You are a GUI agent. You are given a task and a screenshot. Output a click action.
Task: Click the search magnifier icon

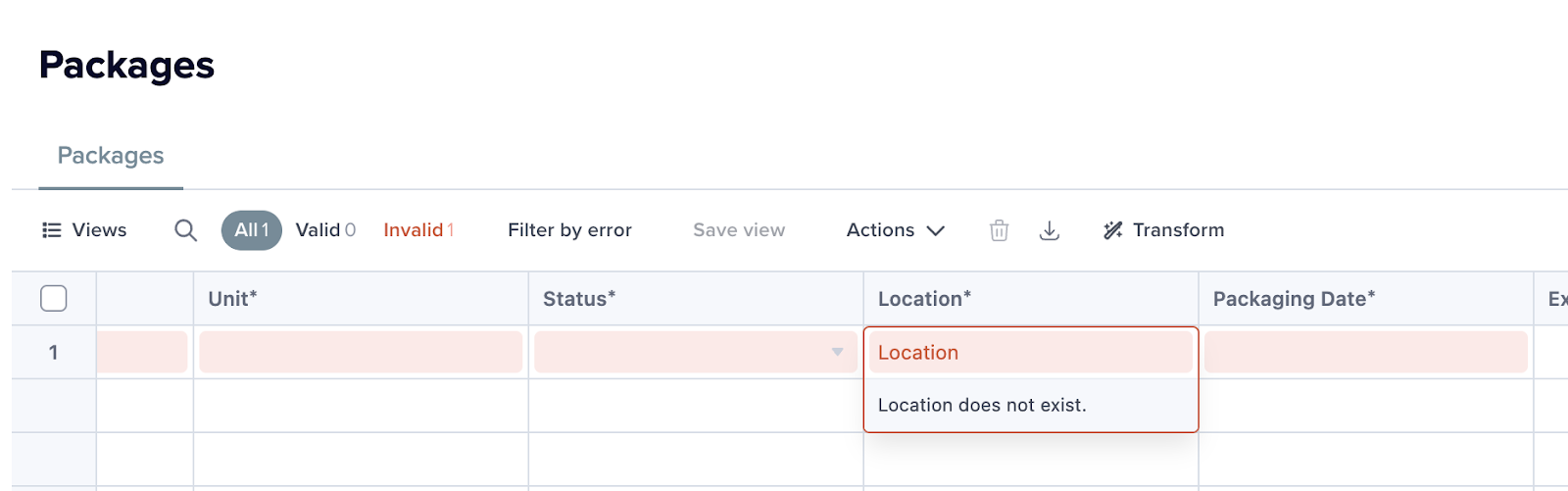185,230
